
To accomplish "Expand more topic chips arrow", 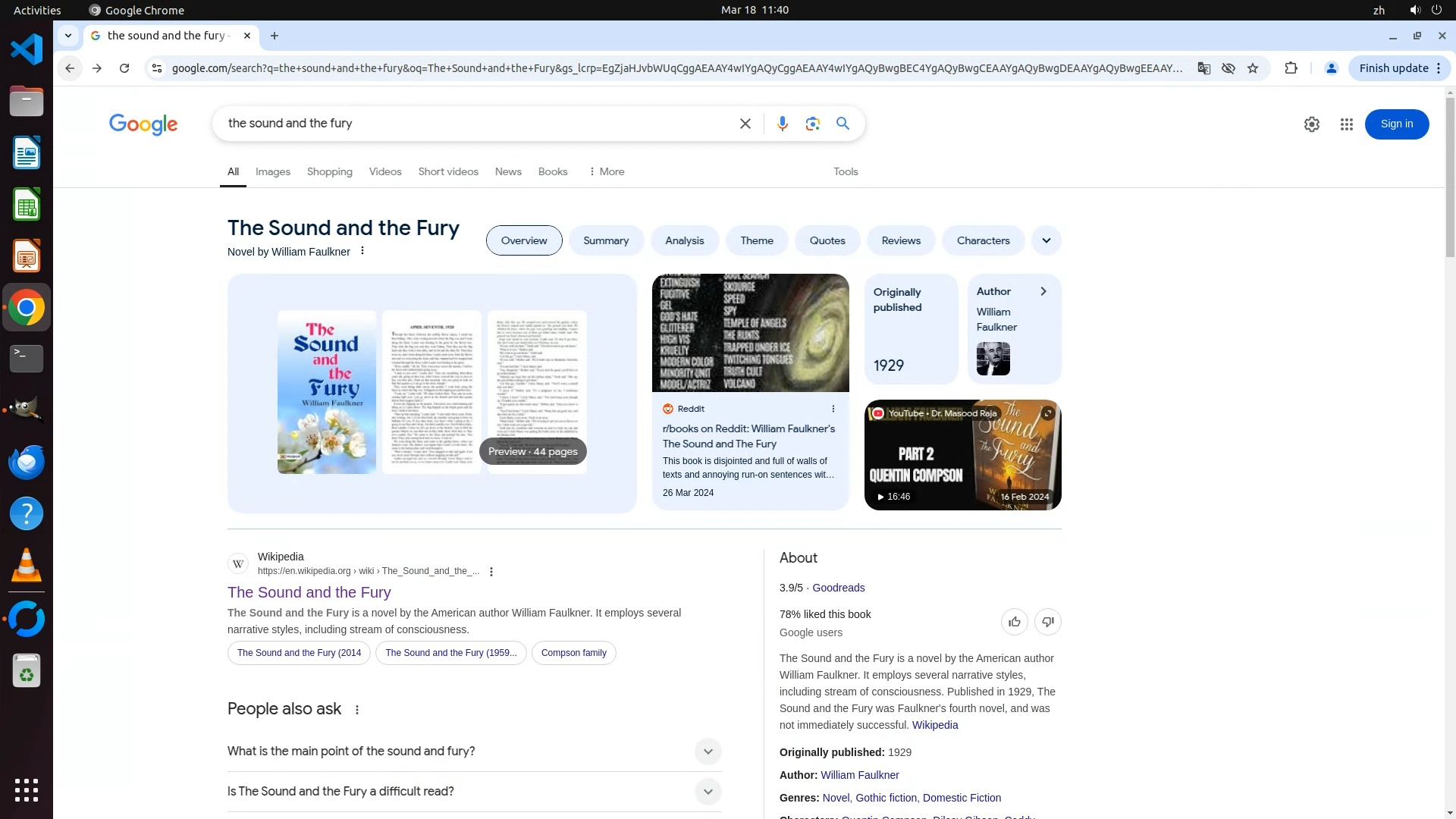I will [x=1046, y=240].
